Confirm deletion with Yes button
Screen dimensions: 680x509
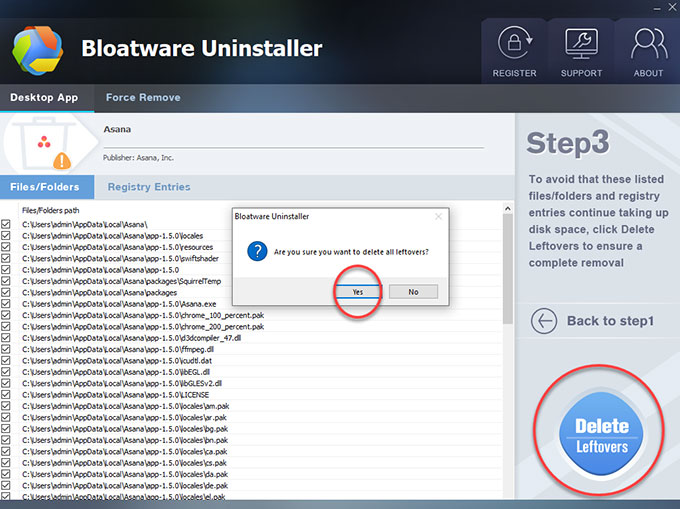357,292
